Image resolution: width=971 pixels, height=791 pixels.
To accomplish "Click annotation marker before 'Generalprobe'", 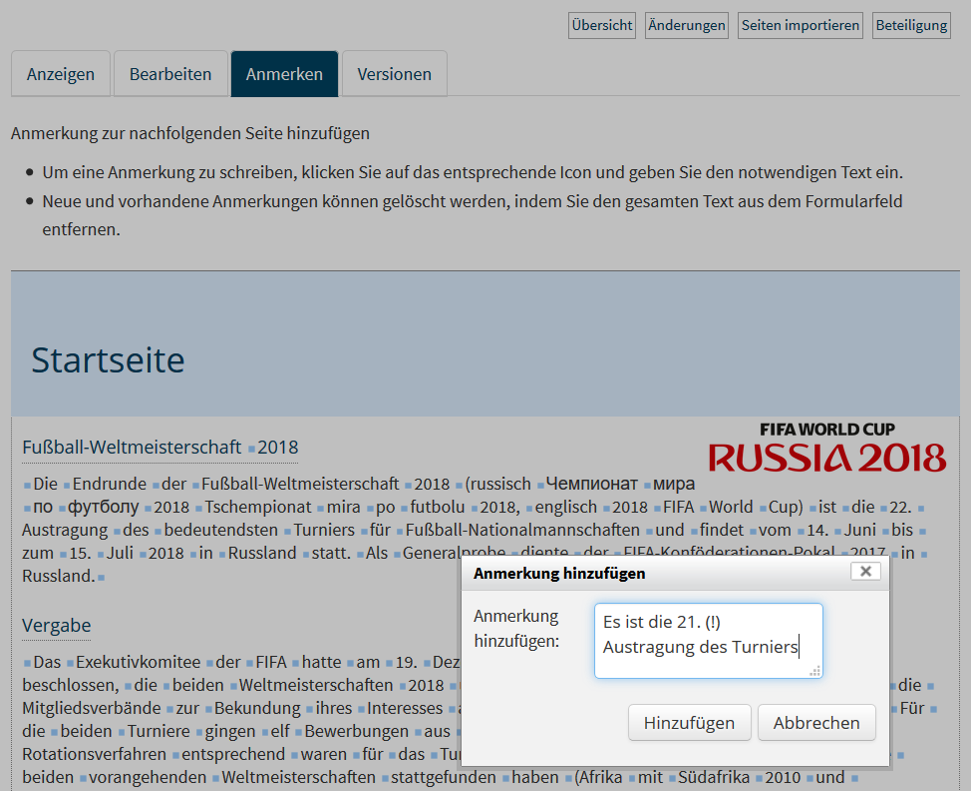I will [396, 554].
